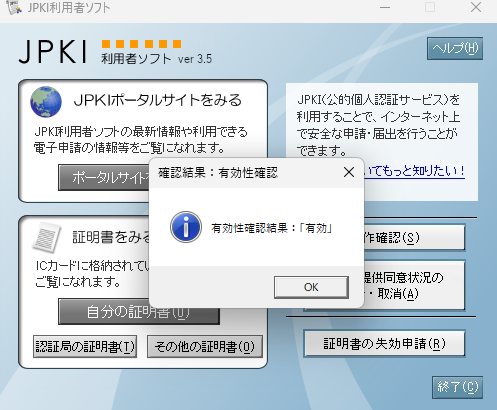Close the 確認結果 dialog with X

click(x=349, y=172)
